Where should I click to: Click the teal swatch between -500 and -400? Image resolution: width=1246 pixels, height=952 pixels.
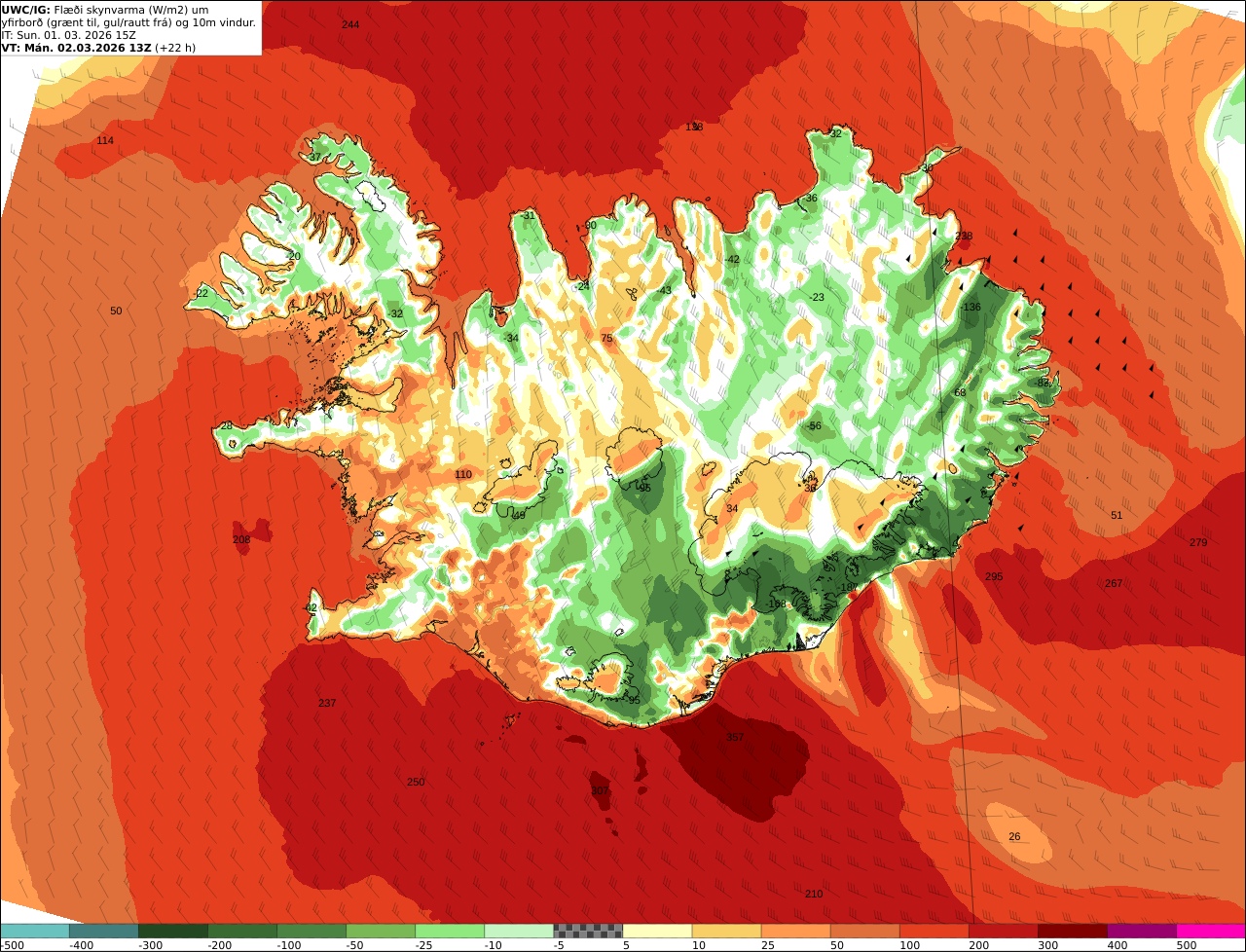click(34, 930)
